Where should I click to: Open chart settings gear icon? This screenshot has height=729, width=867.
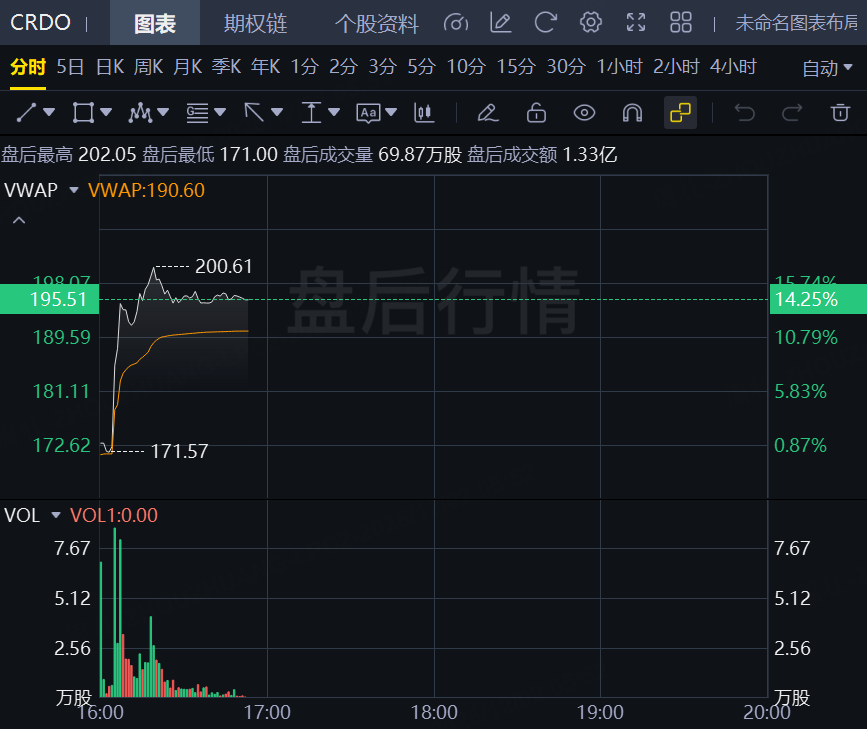click(x=591, y=22)
